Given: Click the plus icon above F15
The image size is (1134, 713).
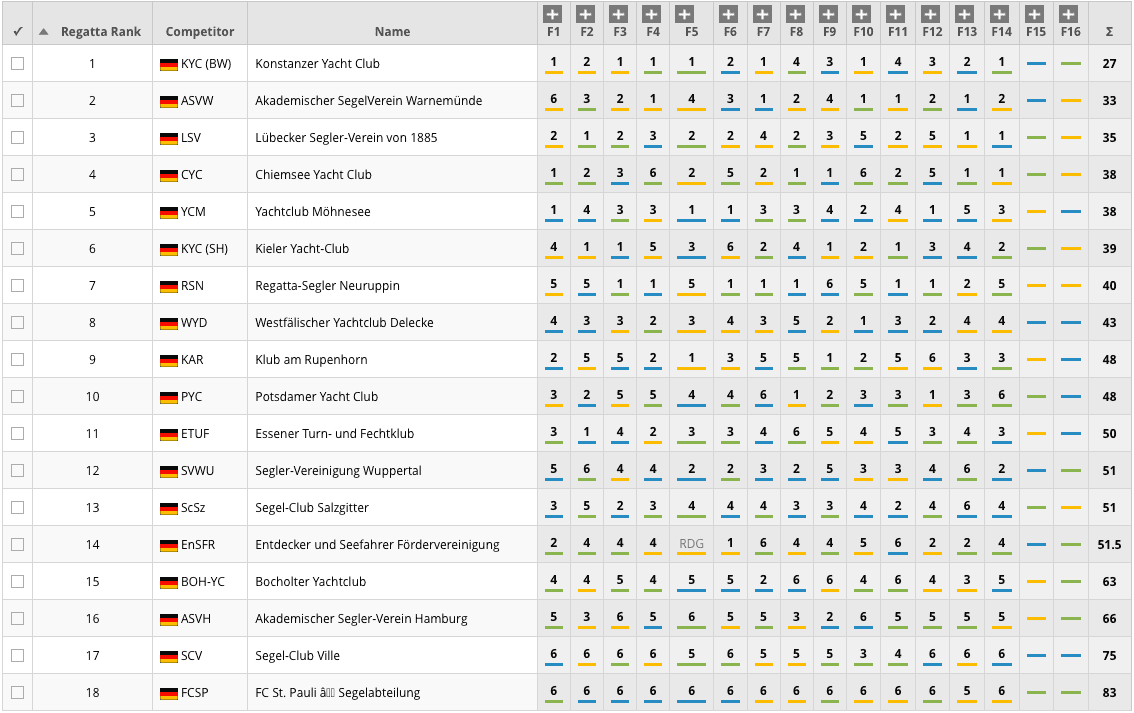Looking at the screenshot, I should coord(1034,14).
